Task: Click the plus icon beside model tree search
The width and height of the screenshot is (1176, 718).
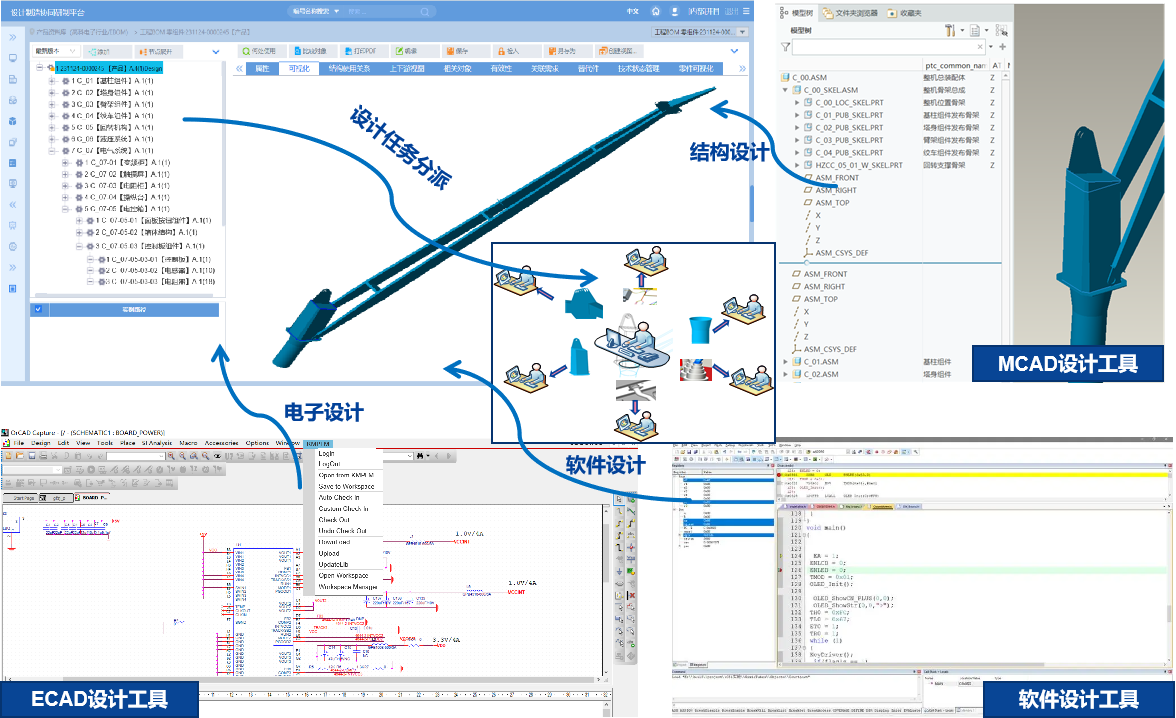Action: (x=1001, y=47)
